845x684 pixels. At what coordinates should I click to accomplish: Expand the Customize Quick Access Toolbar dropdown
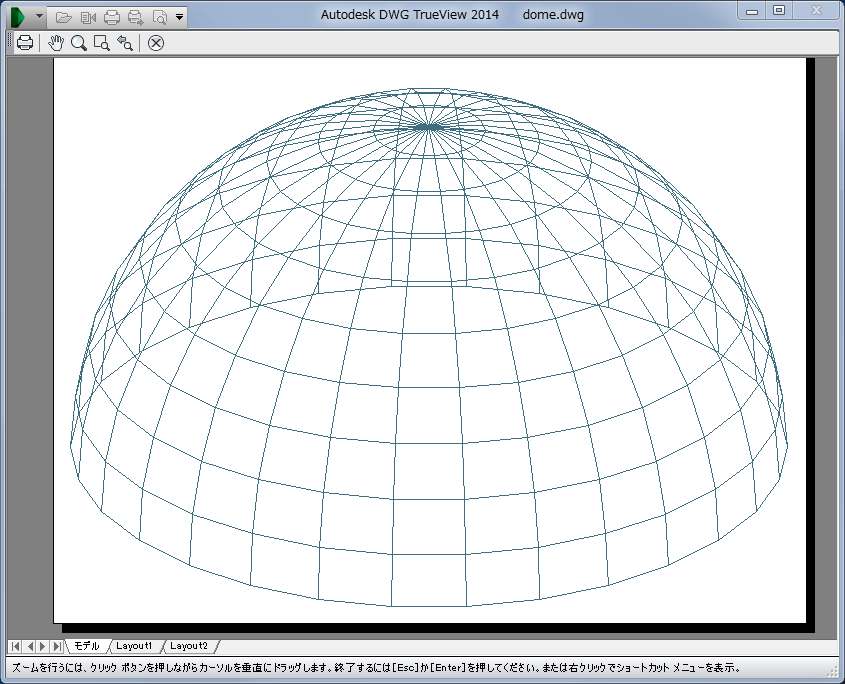point(179,17)
